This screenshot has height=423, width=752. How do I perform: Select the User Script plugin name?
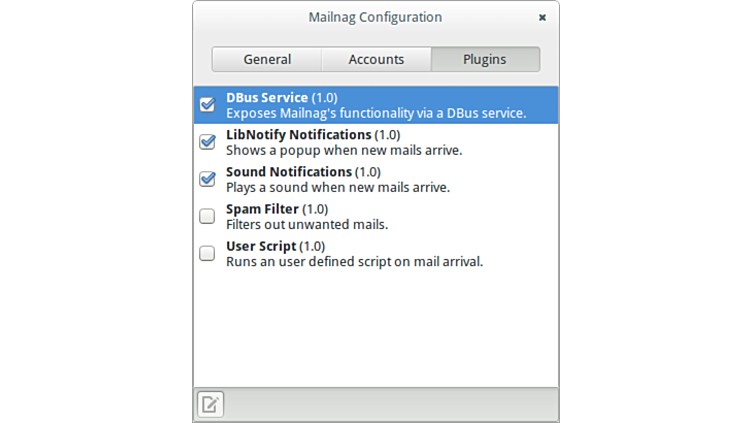[261, 246]
